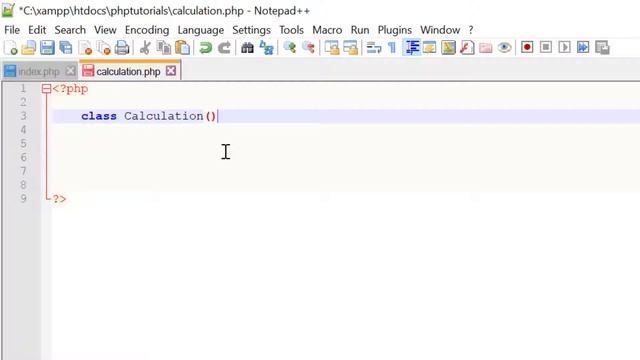Open the View menu
640x360 pixels.
tap(105, 30)
